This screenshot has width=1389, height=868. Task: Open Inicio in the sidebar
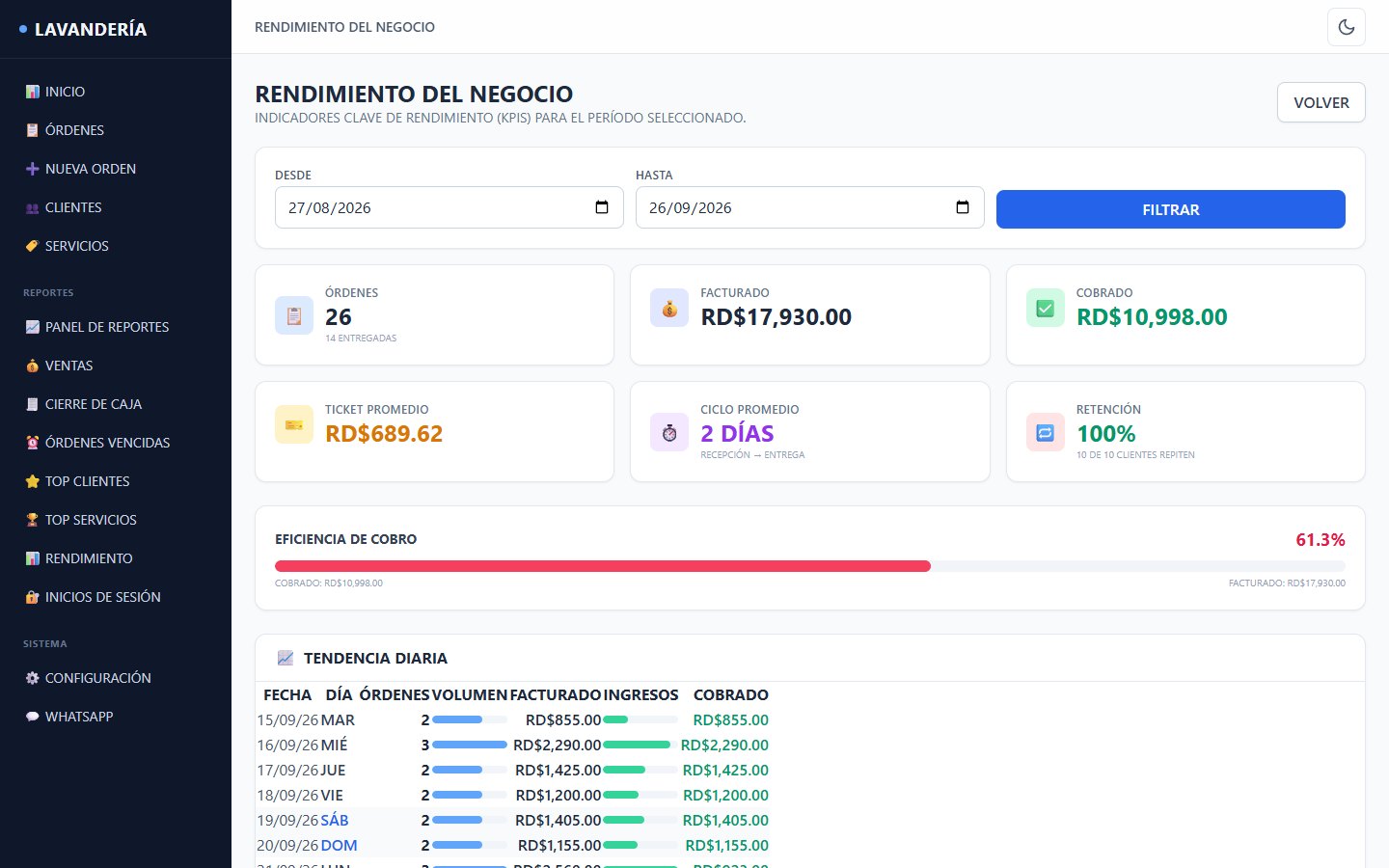coord(116,92)
